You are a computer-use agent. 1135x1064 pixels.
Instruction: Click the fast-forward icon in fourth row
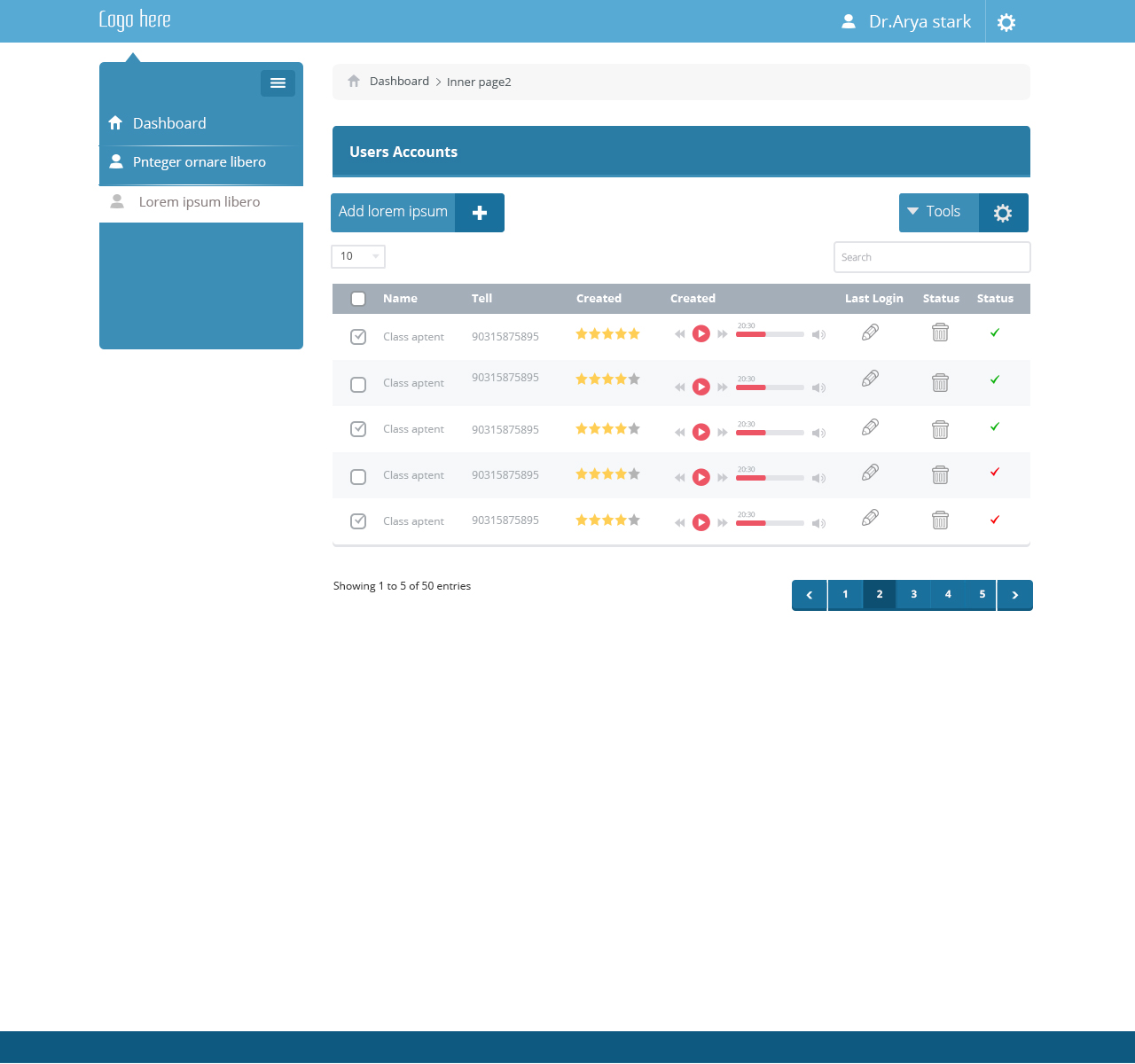click(x=723, y=478)
